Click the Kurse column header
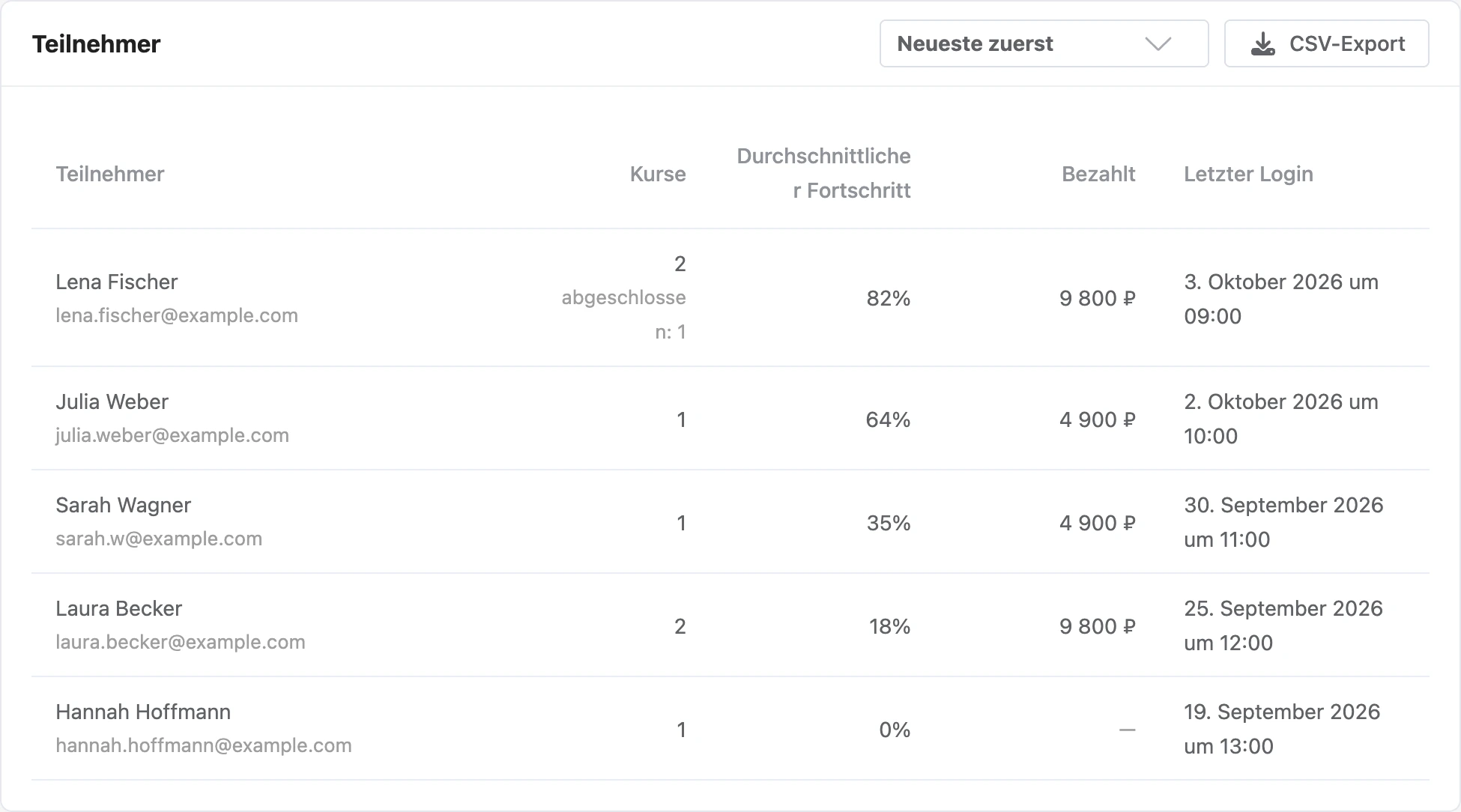Screen dimensions: 1461x812 coord(658,174)
